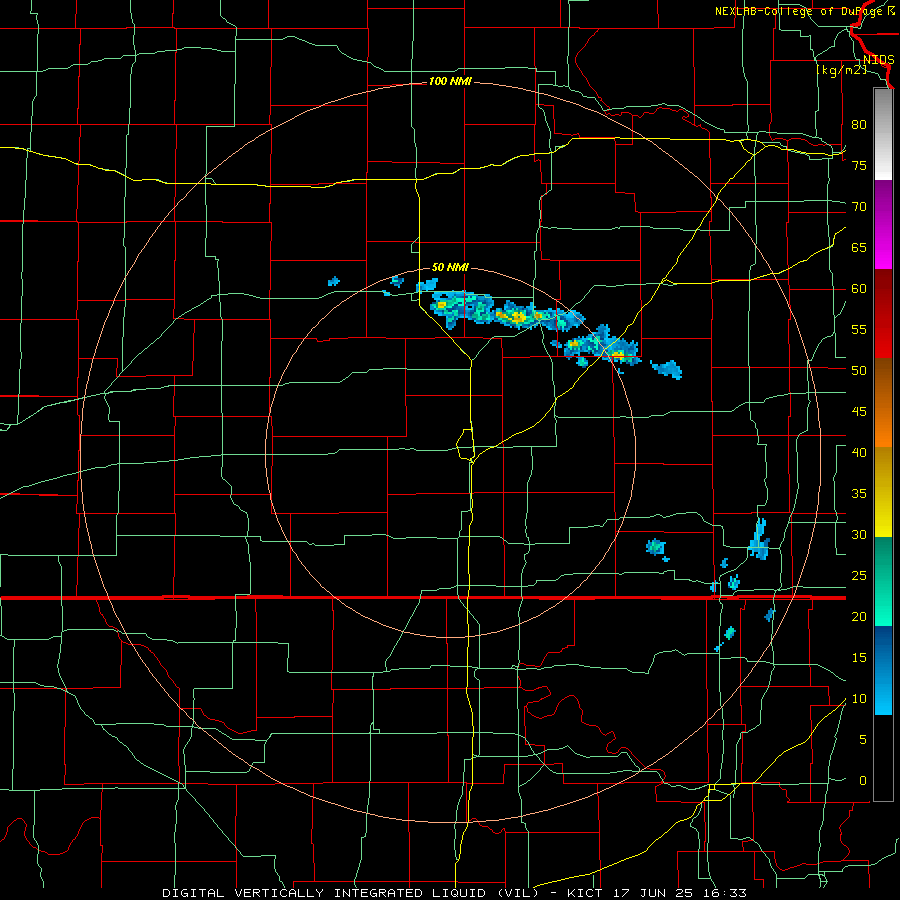The width and height of the screenshot is (900, 900).
Task: Pick the brown-orange segment of the VIL scale
Action: (883, 402)
